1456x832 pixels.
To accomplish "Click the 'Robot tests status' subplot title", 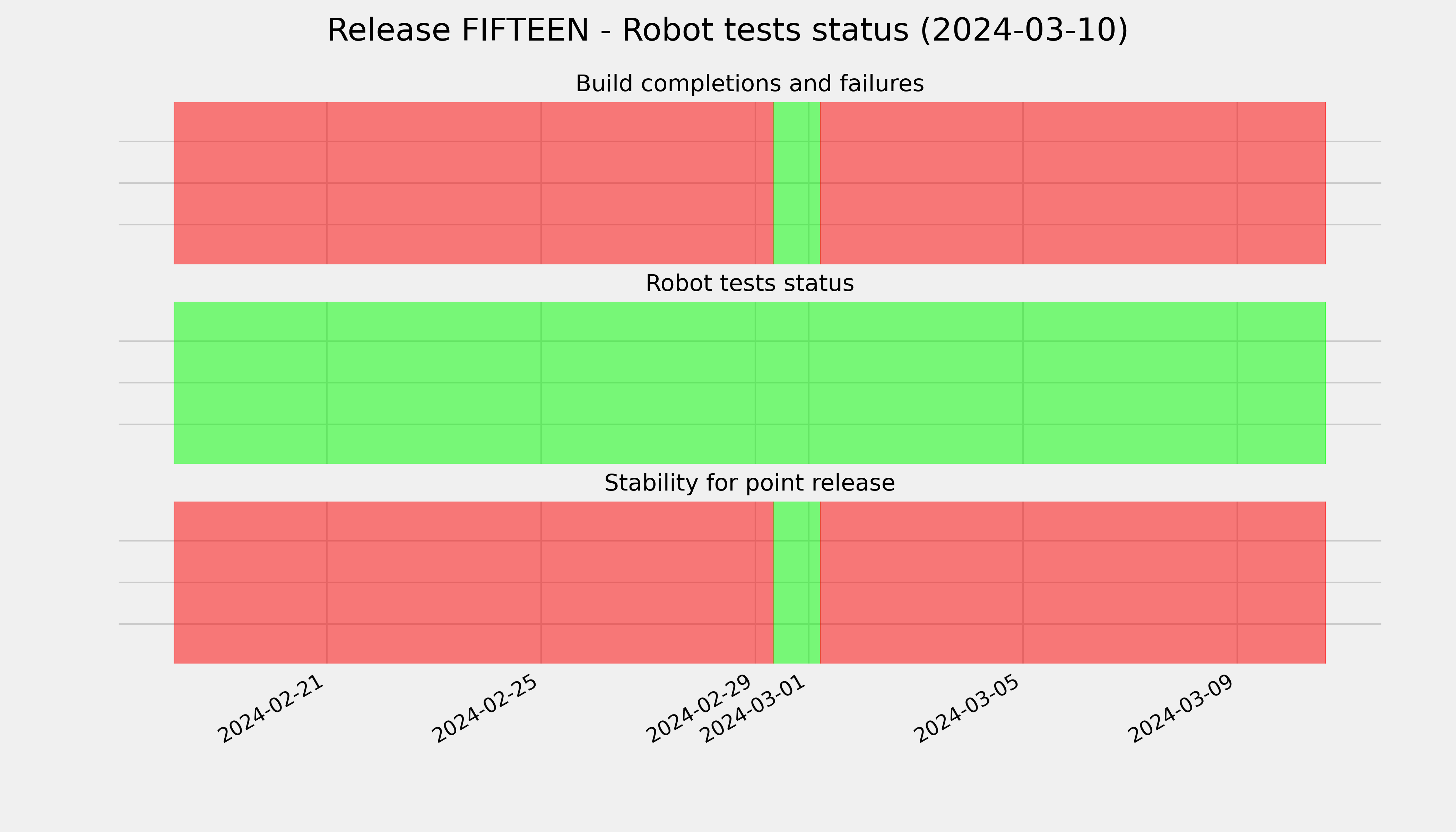I will pos(750,284).
